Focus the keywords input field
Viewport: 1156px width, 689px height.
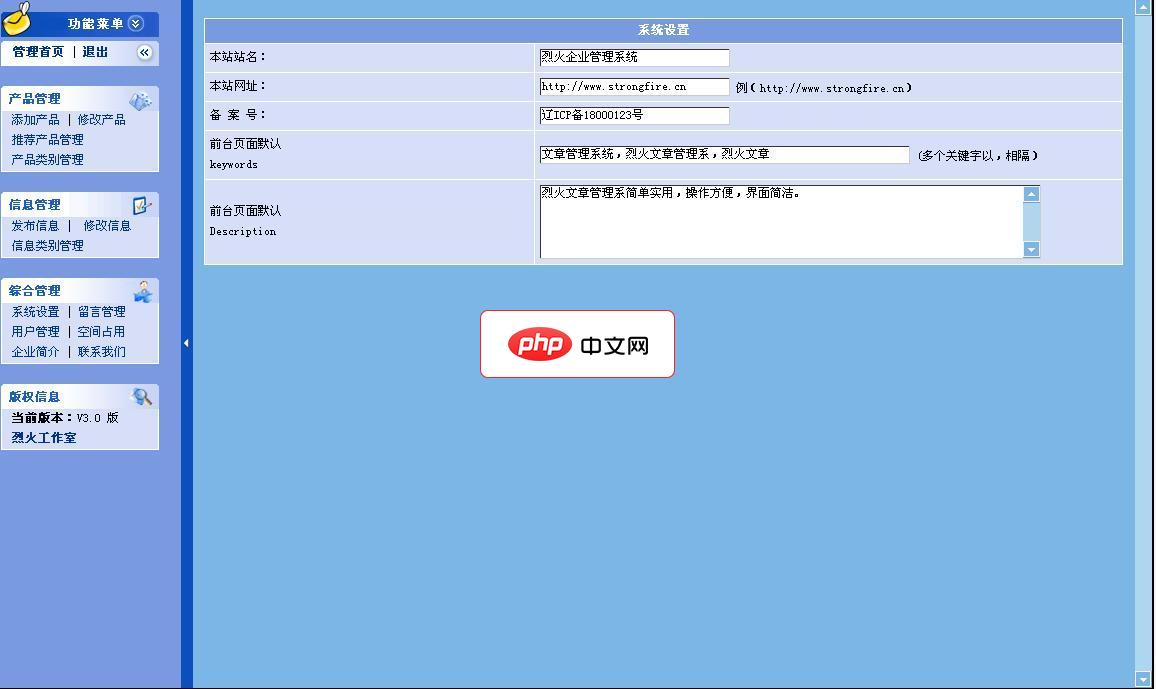(724, 155)
